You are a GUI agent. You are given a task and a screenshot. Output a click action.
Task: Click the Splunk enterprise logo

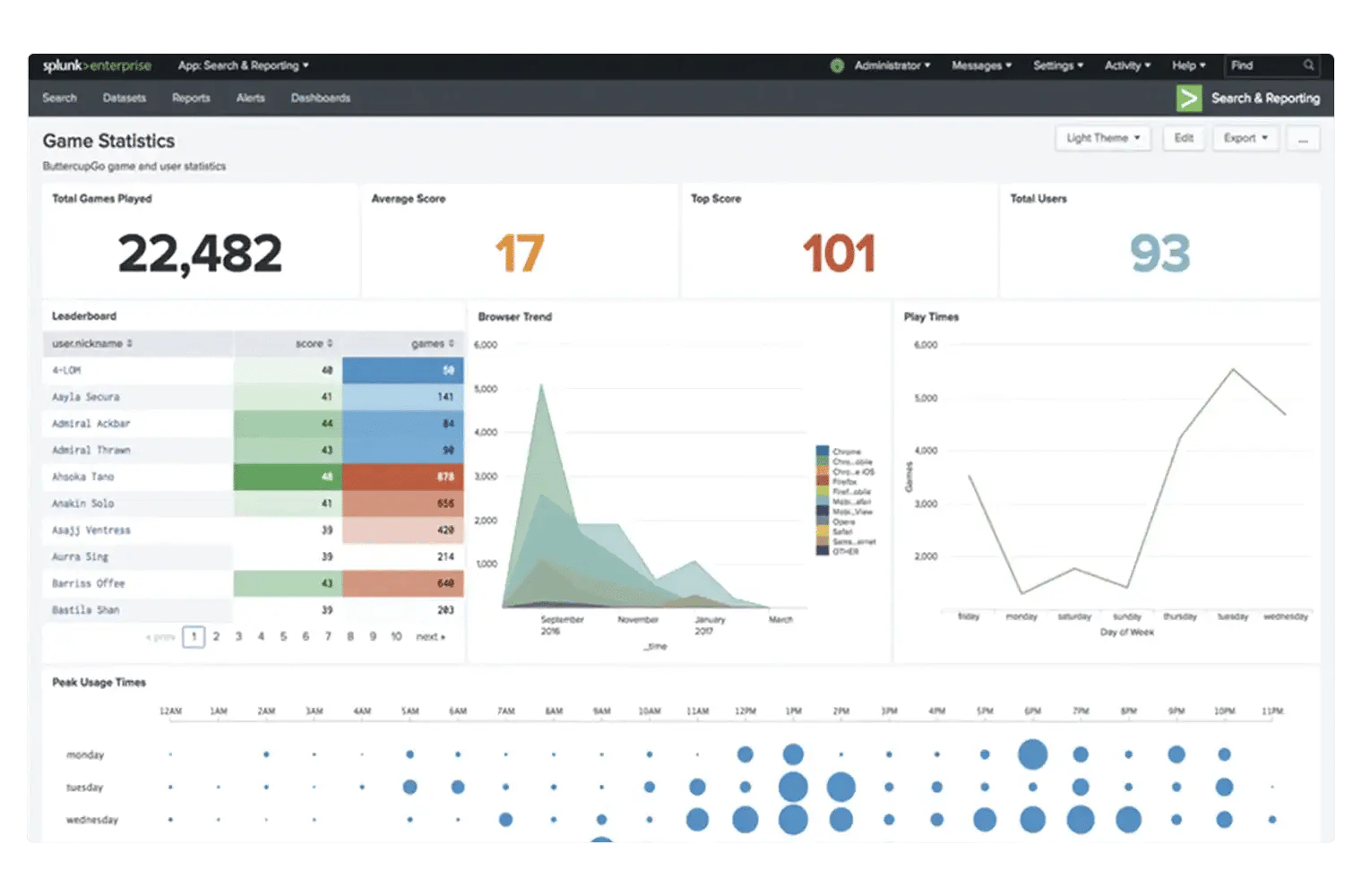pos(96,65)
